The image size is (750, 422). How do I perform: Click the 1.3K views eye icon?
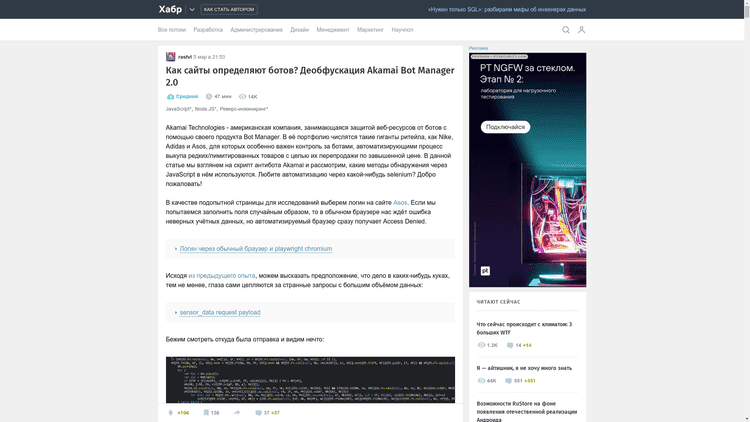pyautogui.click(x=481, y=345)
